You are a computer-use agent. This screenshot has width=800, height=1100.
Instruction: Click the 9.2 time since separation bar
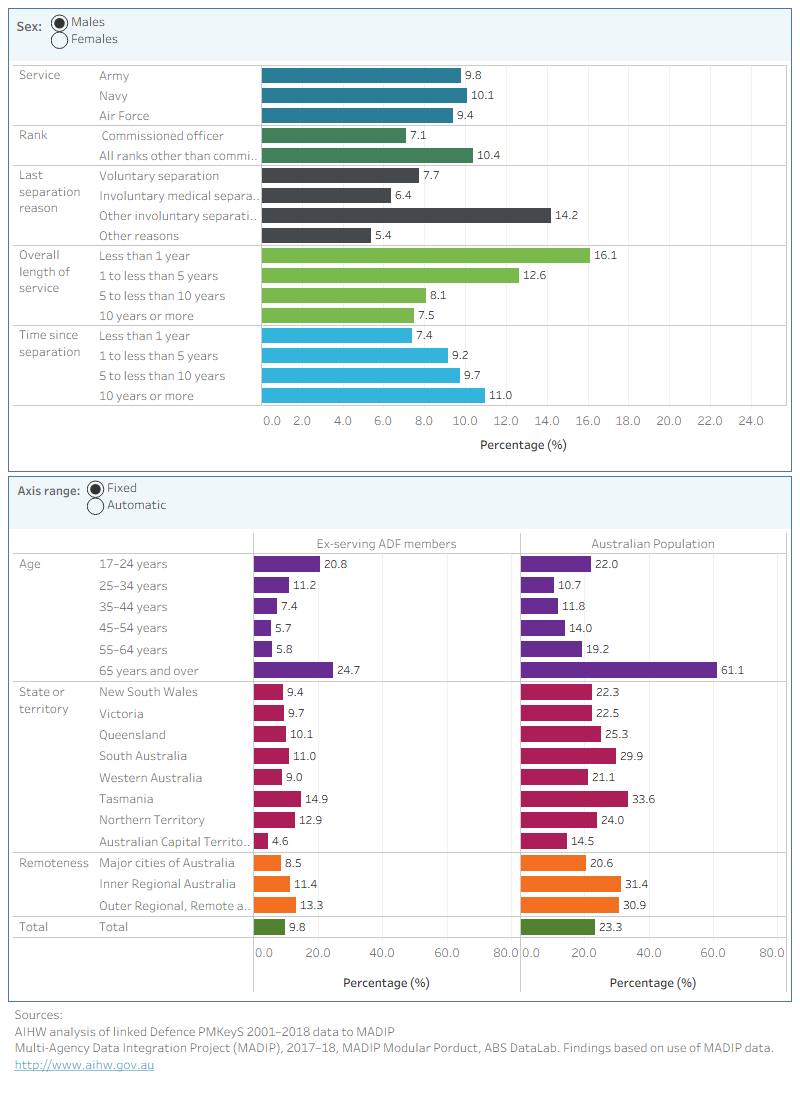coord(354,356)
